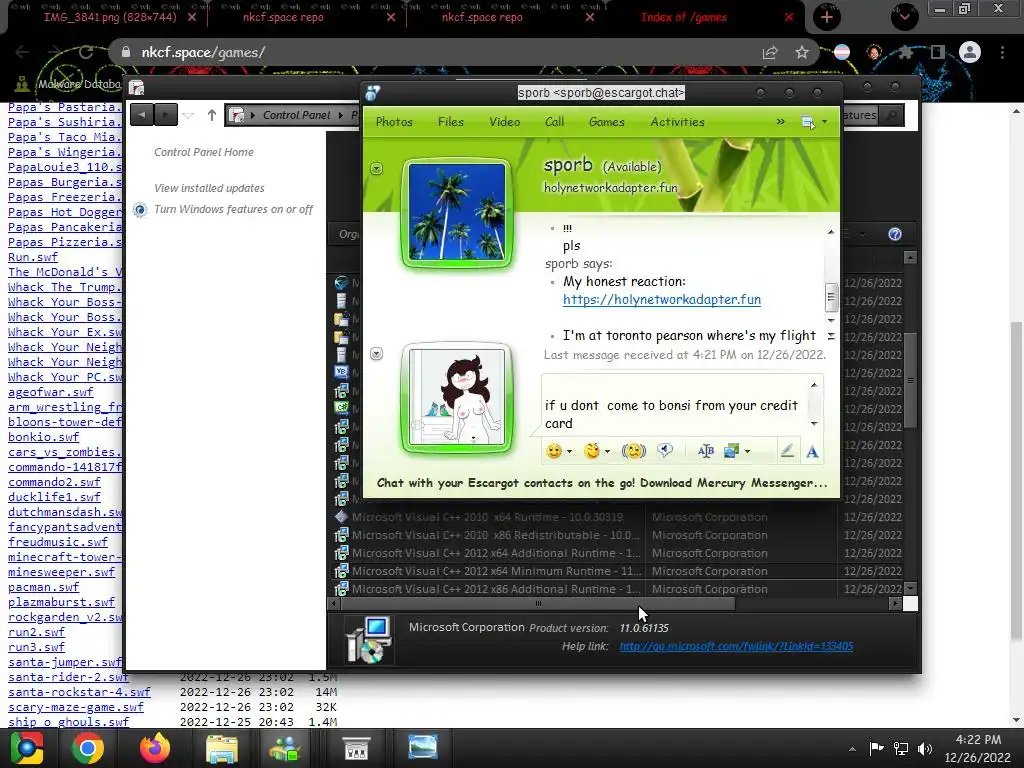Open emoticon dropdown arrow
This screenshot has height=768, width=1024.
click(x=569, y=451)
